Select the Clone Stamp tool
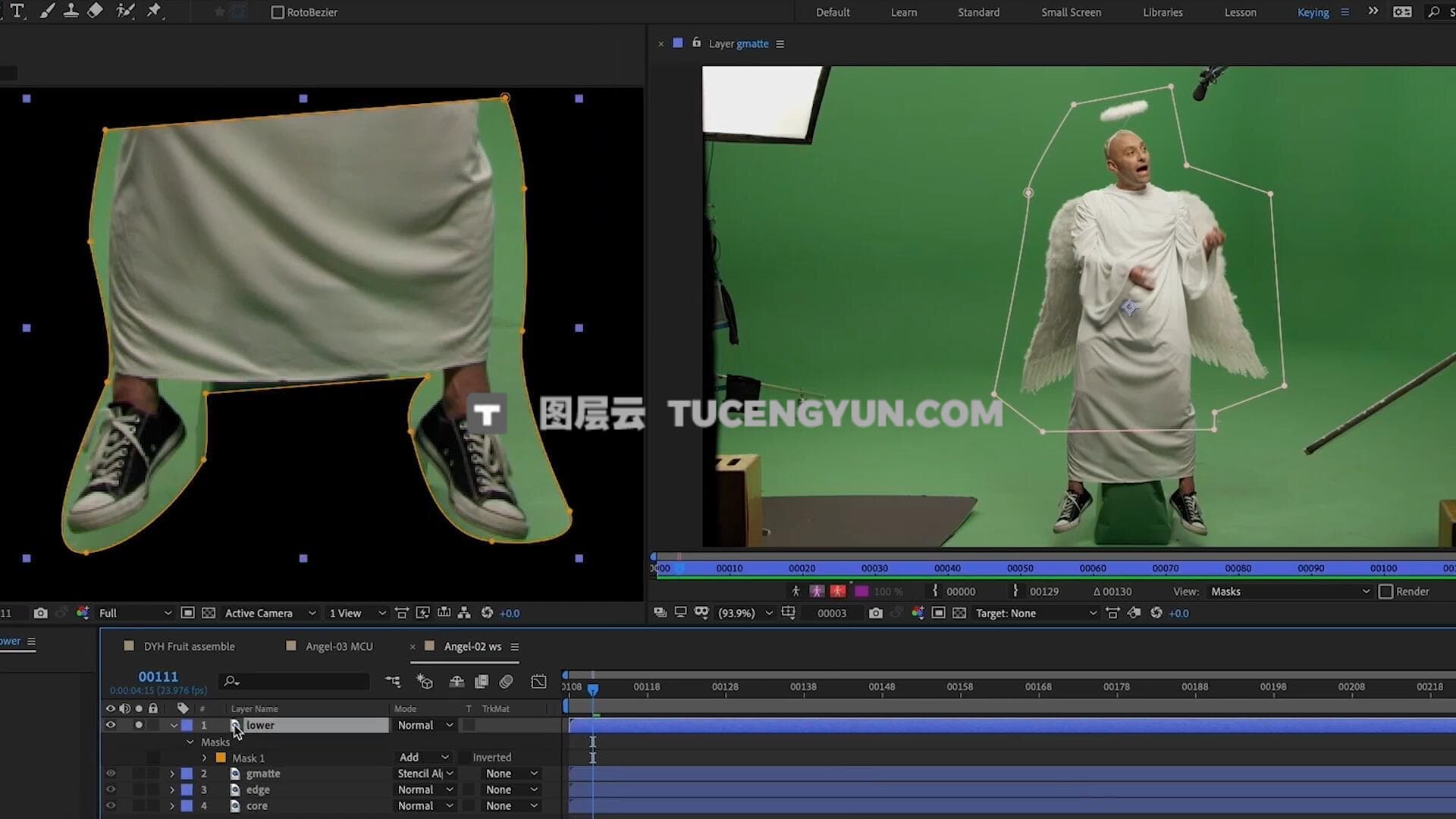The height and width of the screenshot is (819, 1456). click(71, 11)
